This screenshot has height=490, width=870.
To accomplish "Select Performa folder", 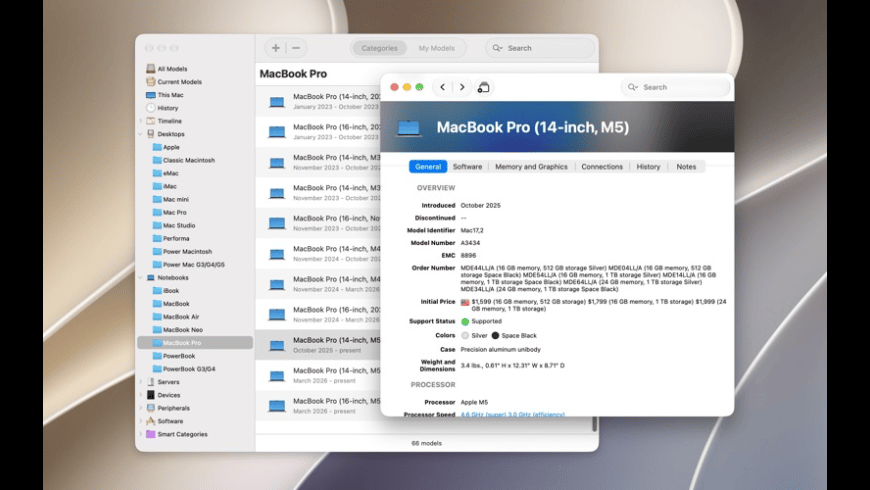I will tap(171, 238).
